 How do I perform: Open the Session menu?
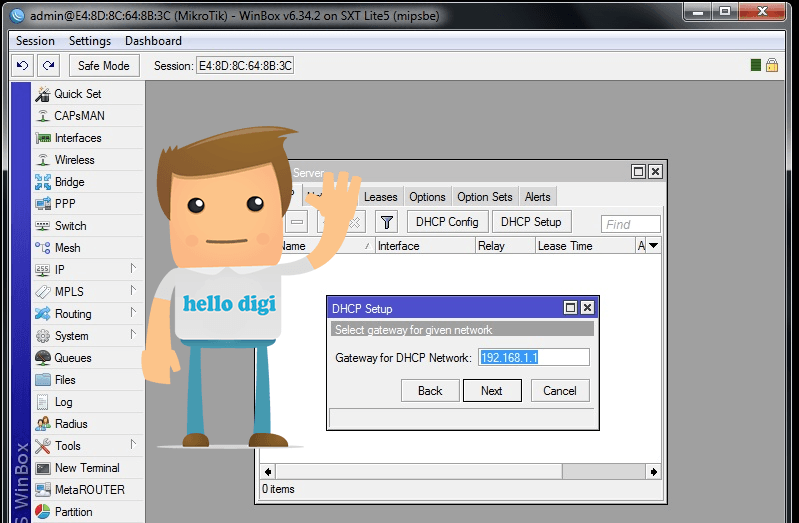pos(35,41)
